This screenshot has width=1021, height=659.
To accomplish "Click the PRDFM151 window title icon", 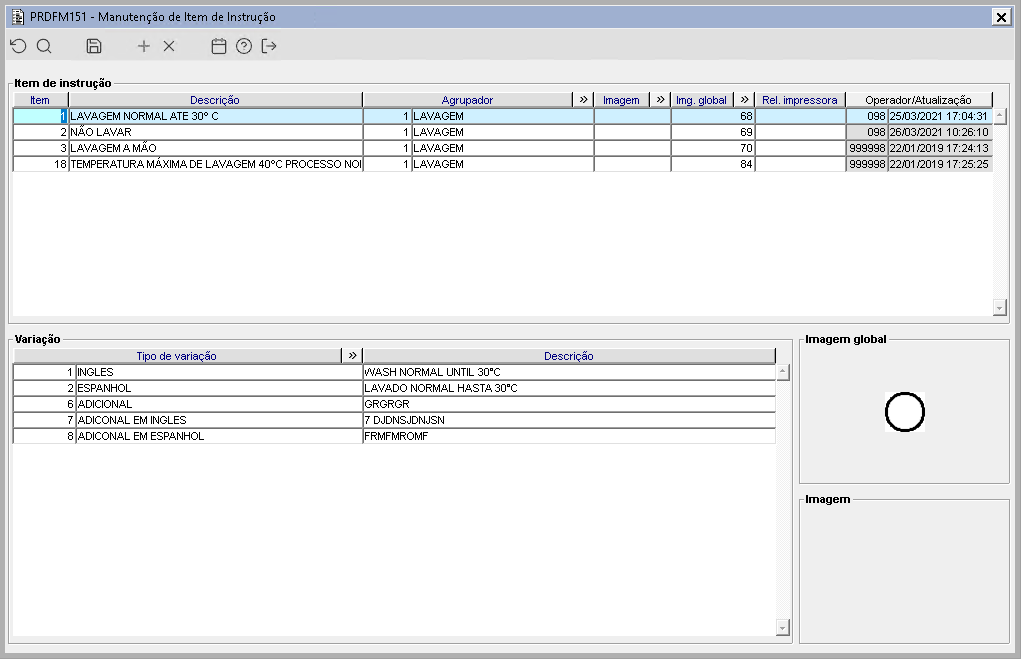I will pyautogui.click(x=18, y=17).
